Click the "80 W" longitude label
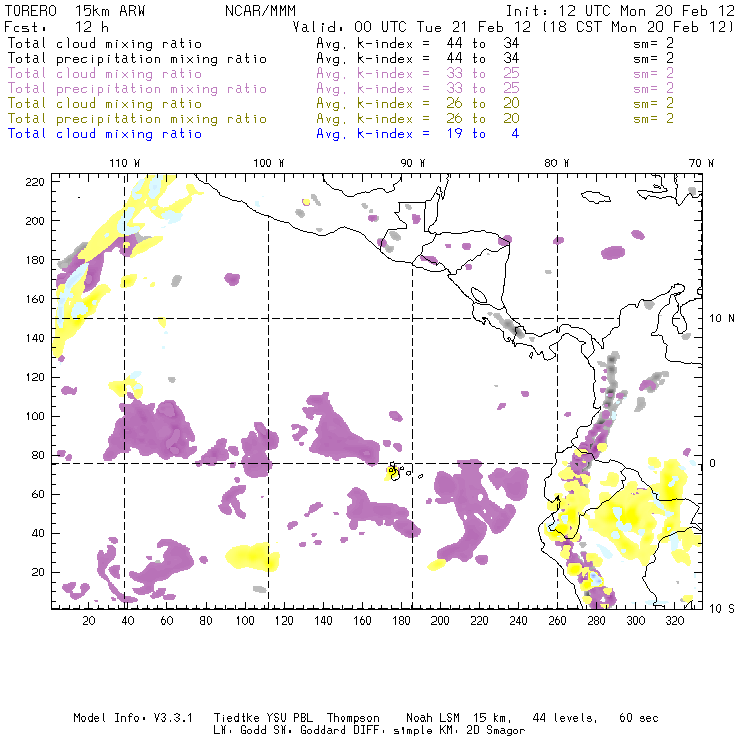 point(557,163)
